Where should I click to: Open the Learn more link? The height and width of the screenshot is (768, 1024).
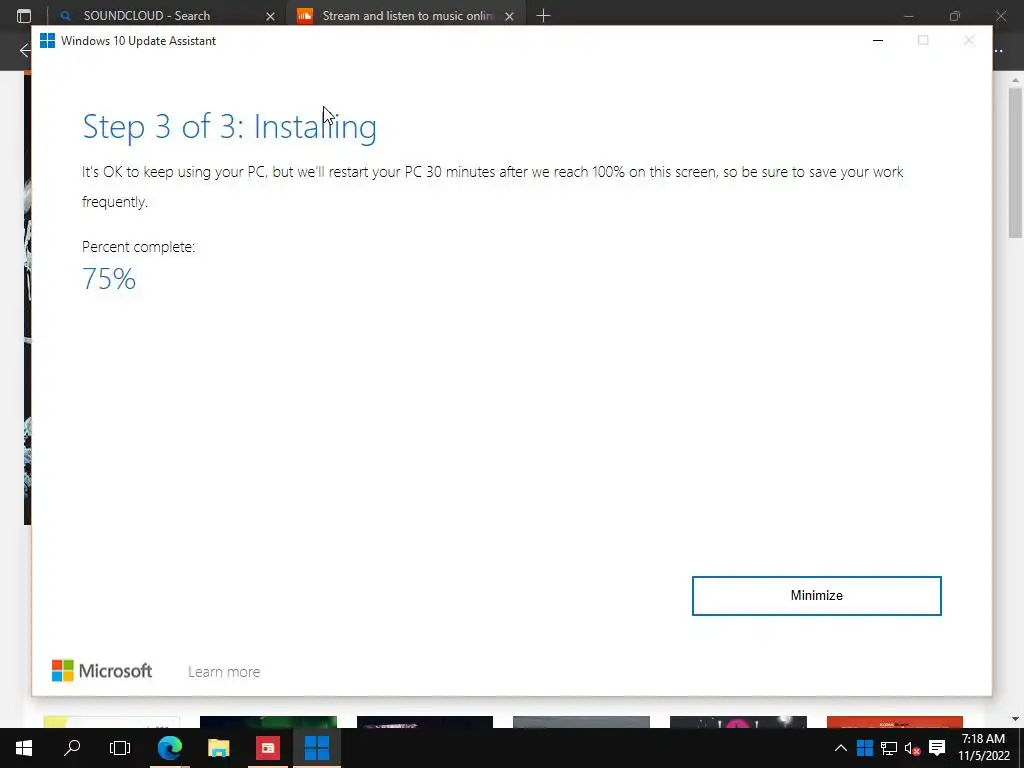click(224, 671)
